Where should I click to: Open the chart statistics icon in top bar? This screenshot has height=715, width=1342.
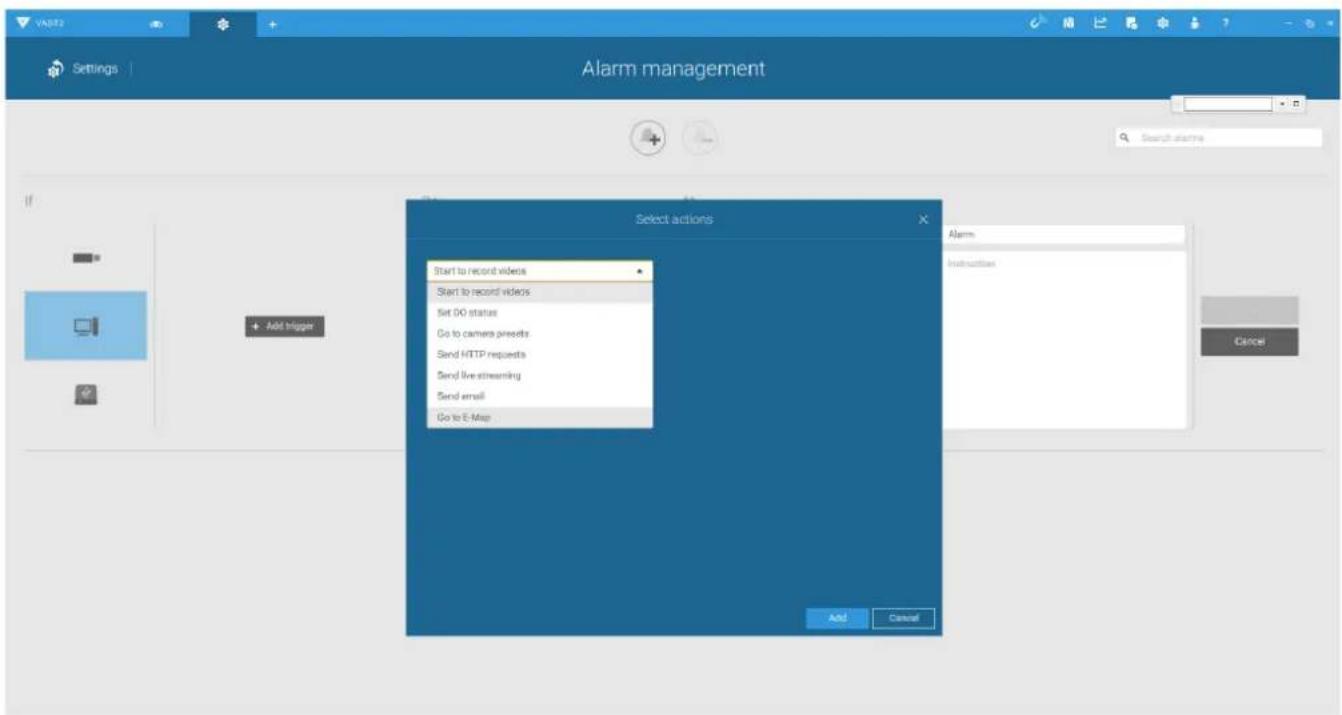coord(1099,22)
